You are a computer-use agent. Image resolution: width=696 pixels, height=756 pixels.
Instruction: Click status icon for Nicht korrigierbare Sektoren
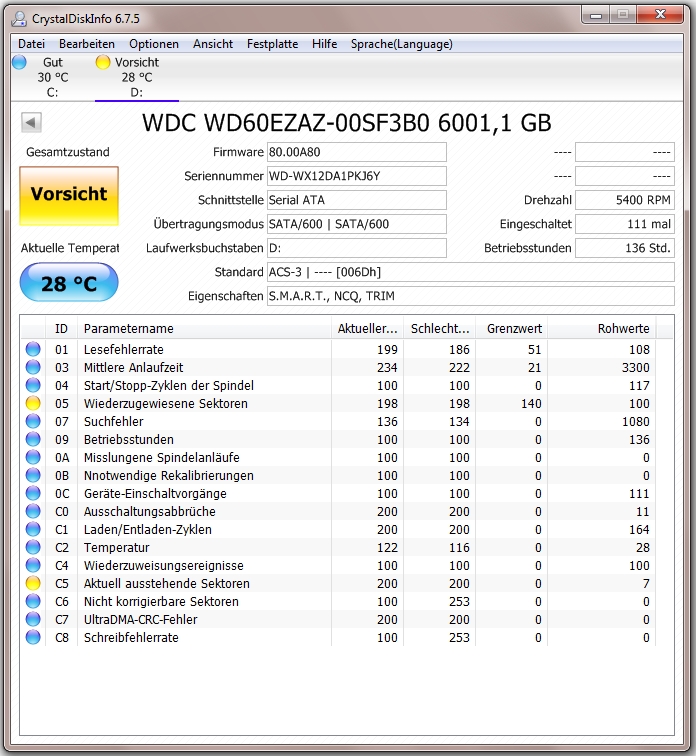coord(33,601)
